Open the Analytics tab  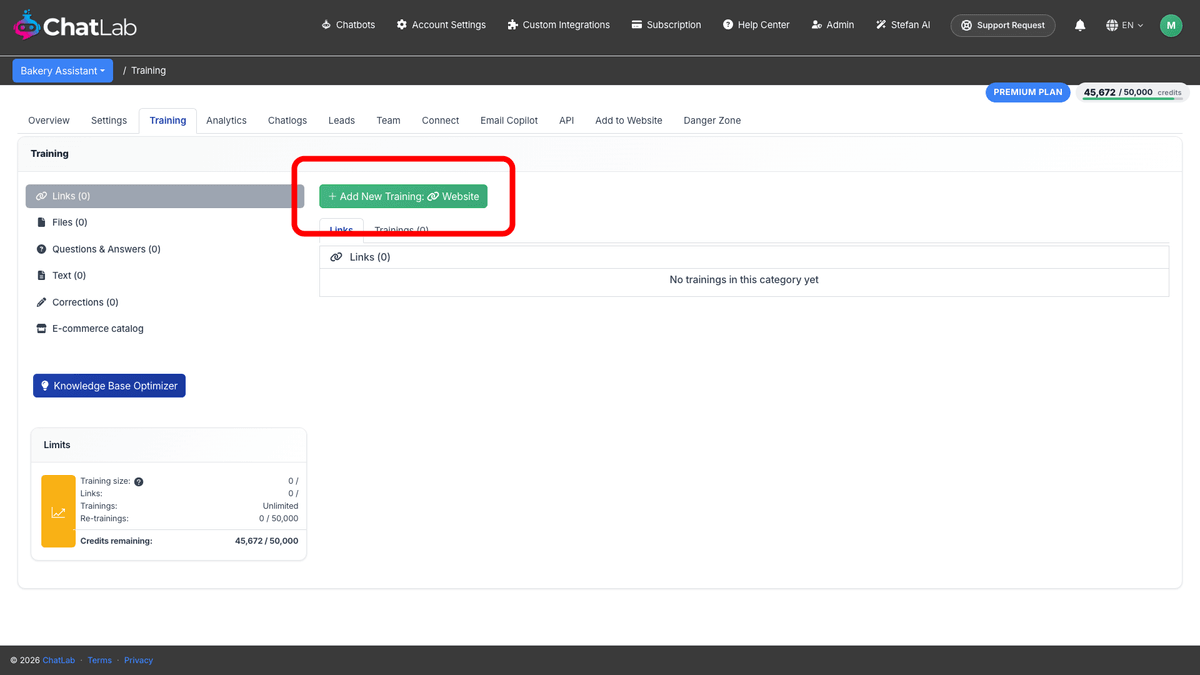pos(226,120)
